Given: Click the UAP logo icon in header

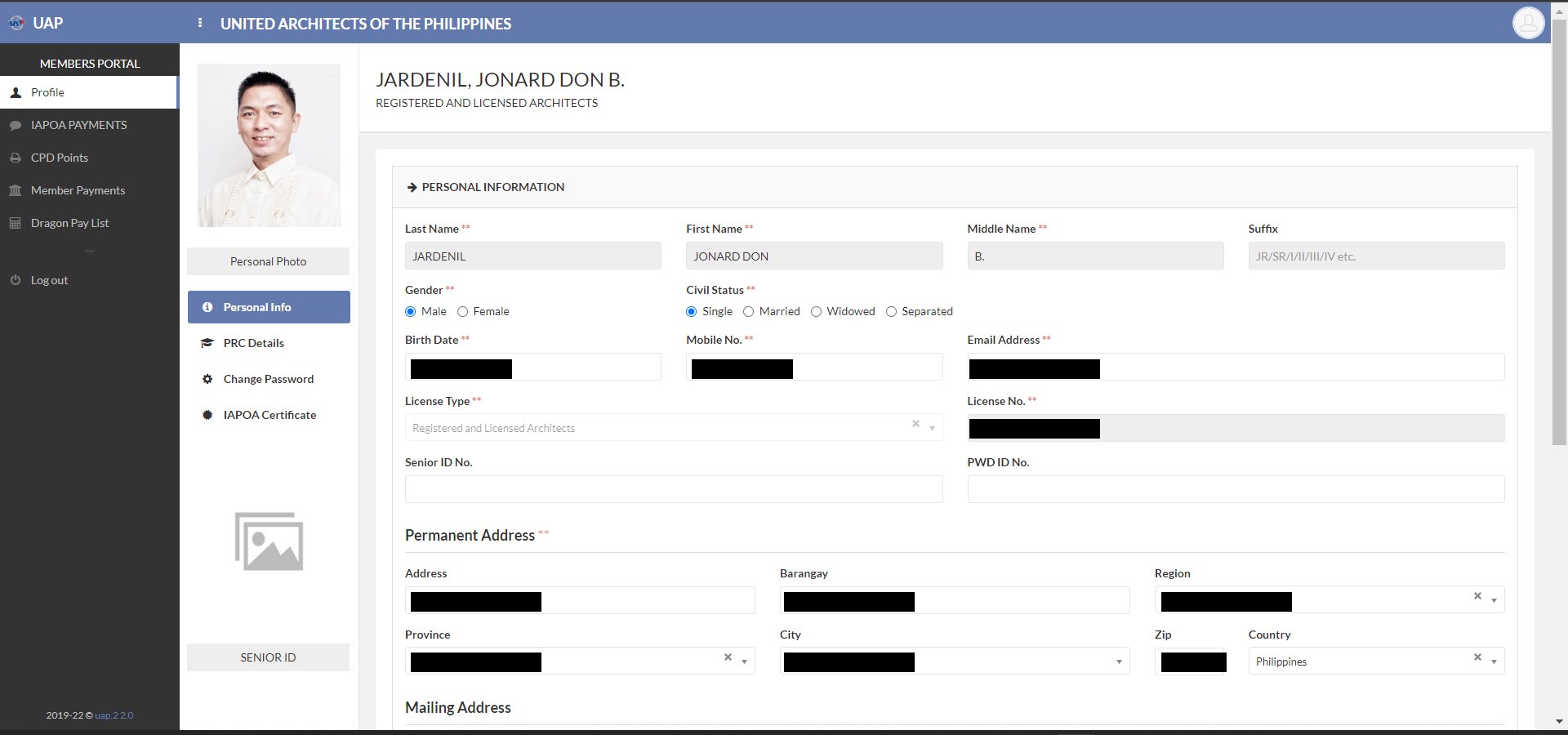Looking at the screenshot, I should 16,23.
